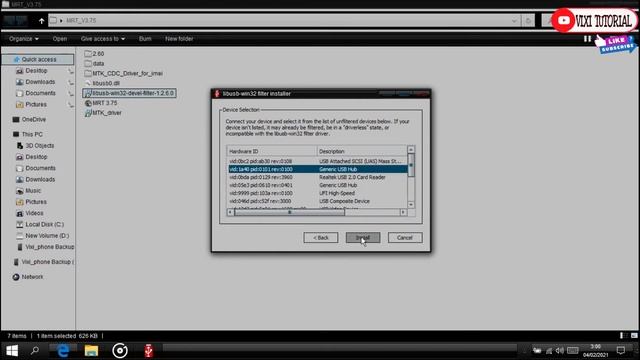Open Downloads under Quick access
The image size is (640, 360).
(x=40, y=82)
